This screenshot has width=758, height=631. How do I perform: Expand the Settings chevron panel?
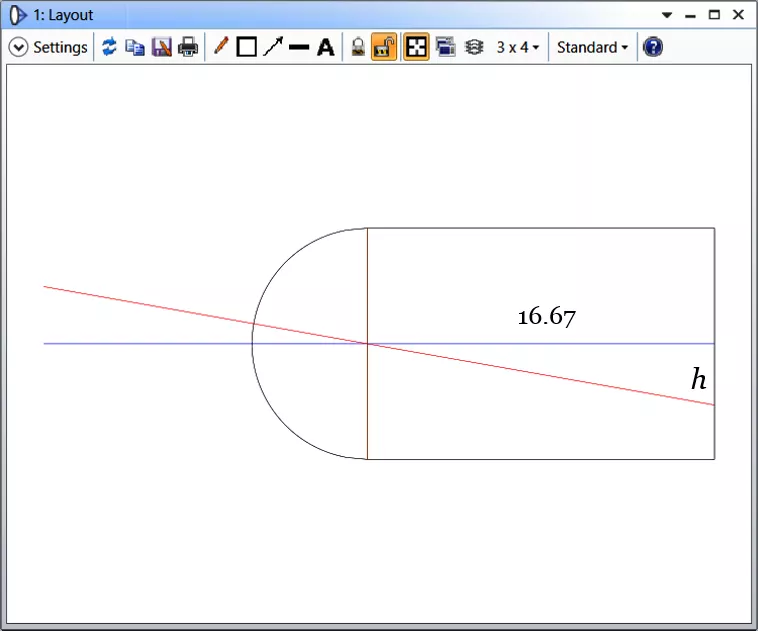point(18,47)
